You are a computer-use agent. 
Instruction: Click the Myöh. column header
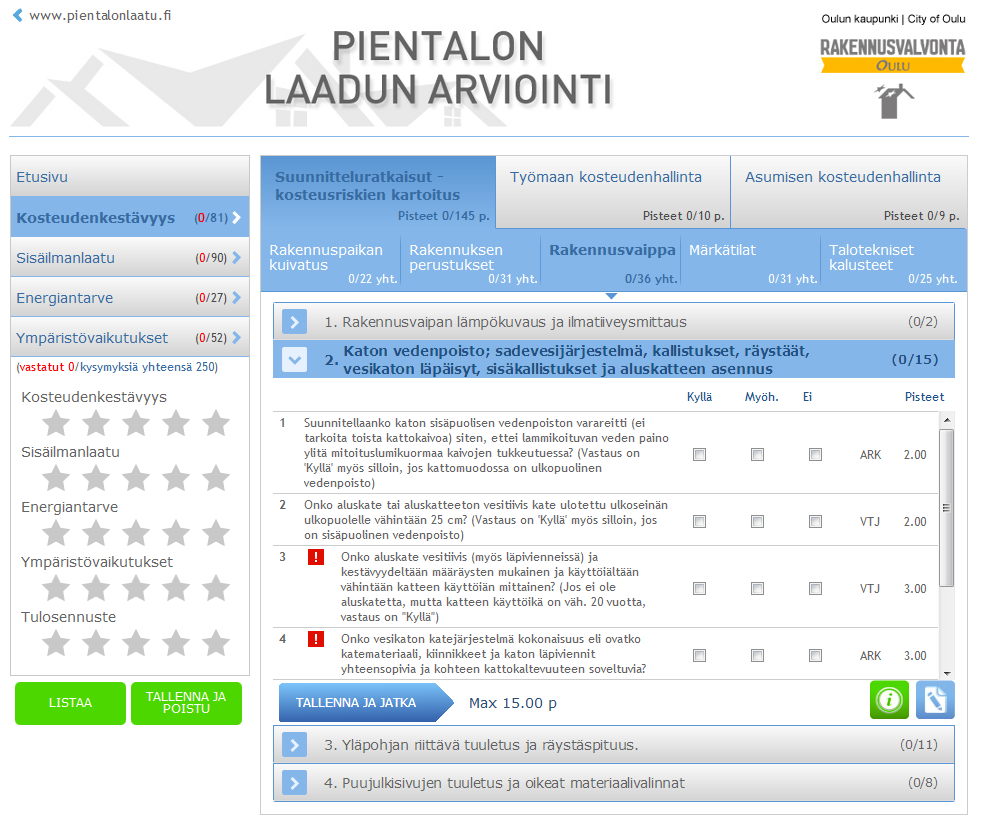[x=761, y=396]
